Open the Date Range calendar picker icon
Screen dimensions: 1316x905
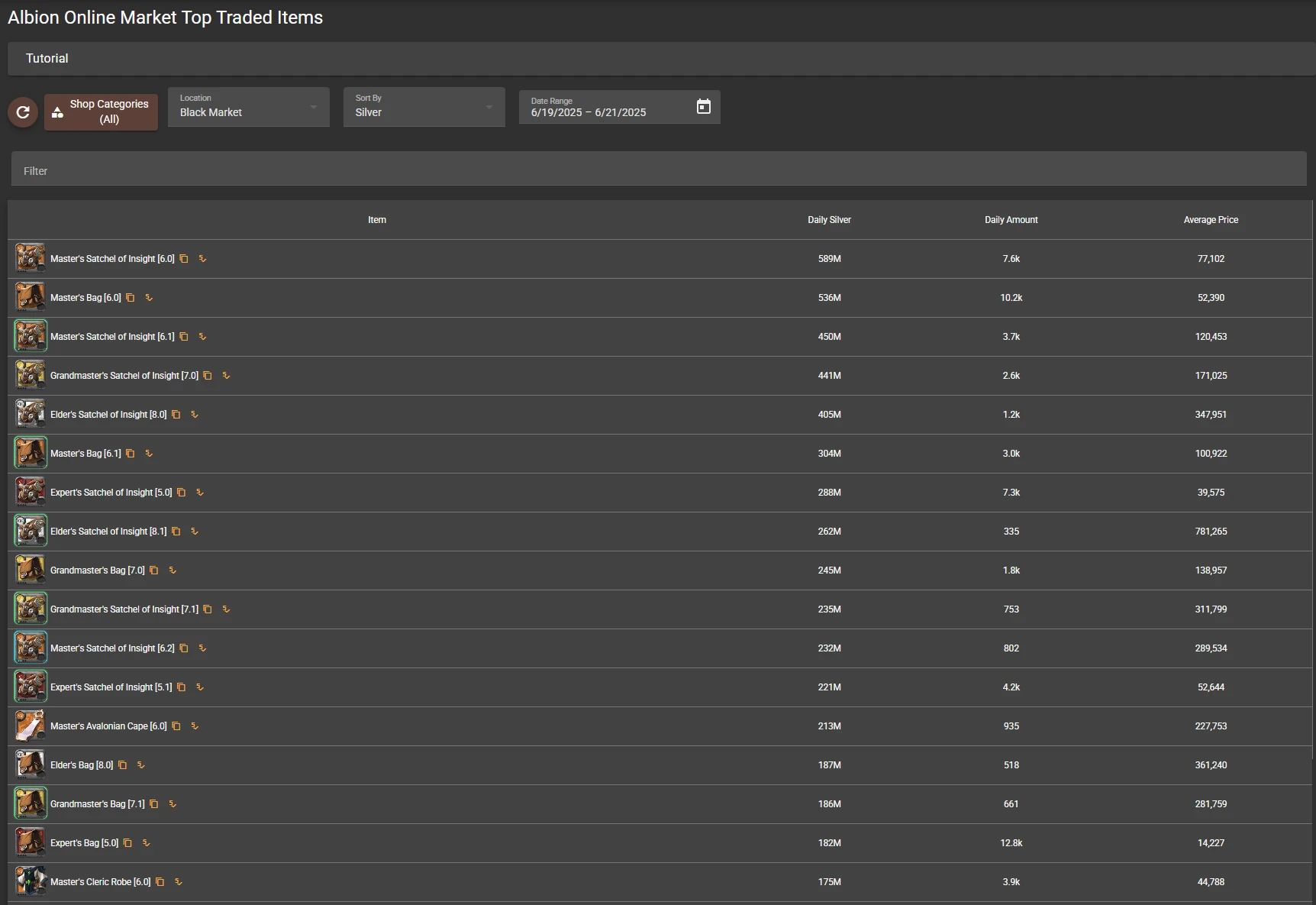point(703,107)
